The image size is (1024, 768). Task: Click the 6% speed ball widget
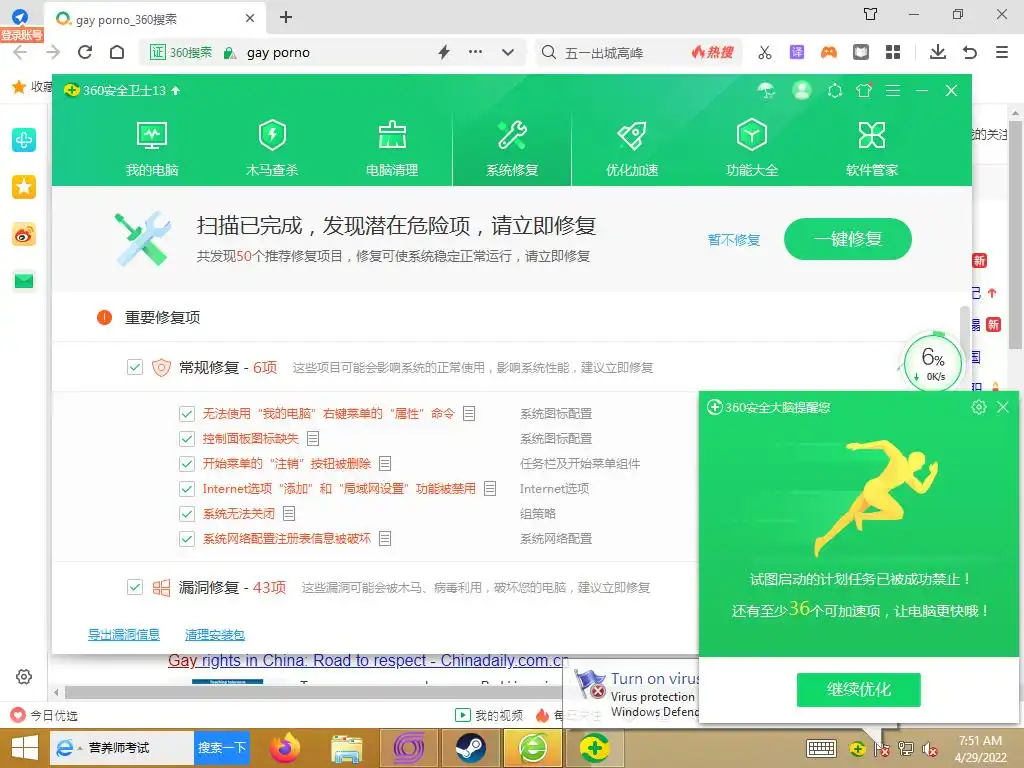(933, 363)
